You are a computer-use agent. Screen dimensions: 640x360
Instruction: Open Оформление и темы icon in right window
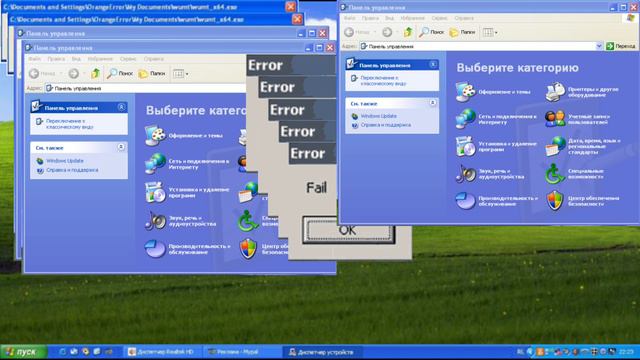465,91
